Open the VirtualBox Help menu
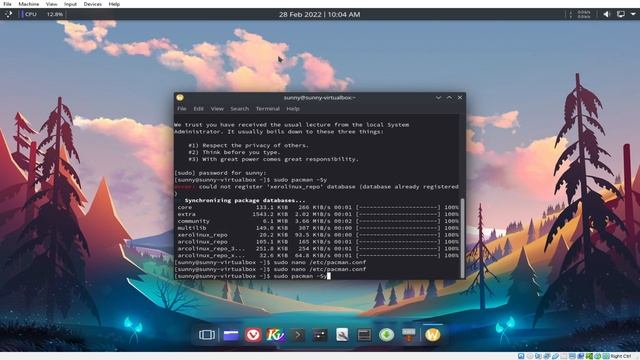The width and height of the screenshot is (640, 360). (114, 4)
